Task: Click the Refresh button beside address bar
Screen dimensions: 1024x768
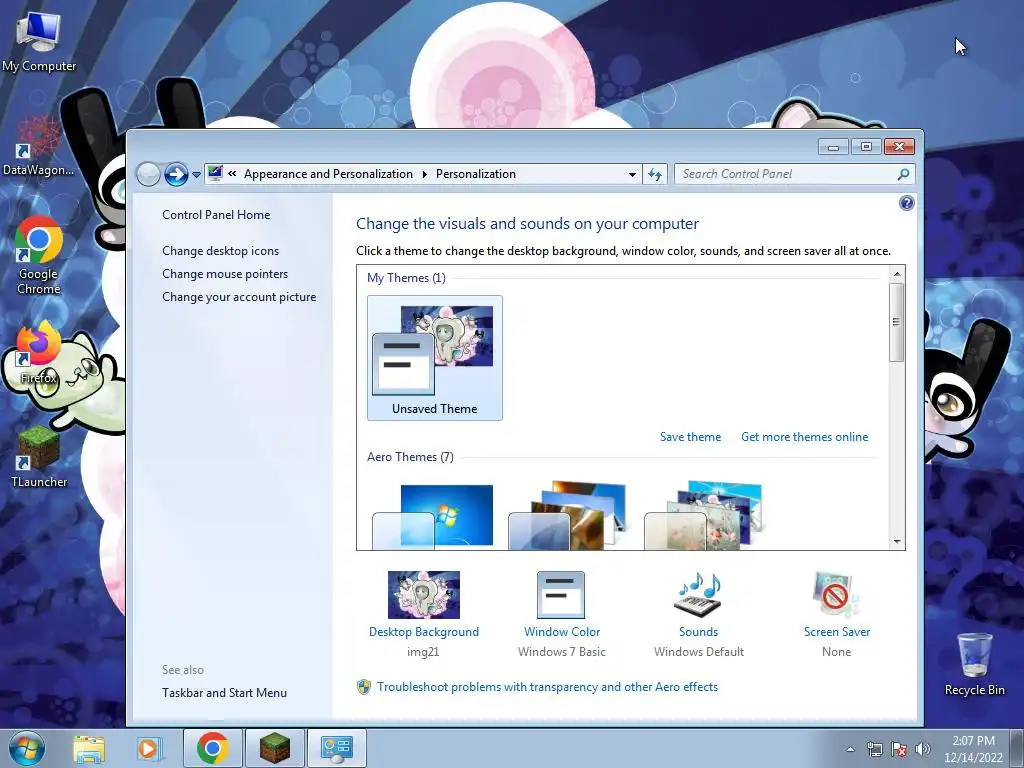Action: 654,174
